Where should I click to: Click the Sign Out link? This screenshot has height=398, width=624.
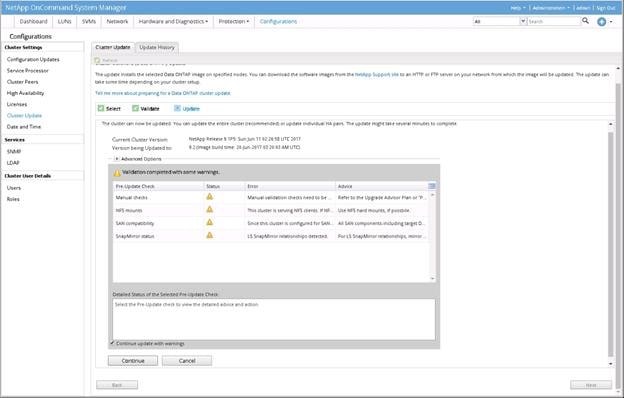point(606,8)
